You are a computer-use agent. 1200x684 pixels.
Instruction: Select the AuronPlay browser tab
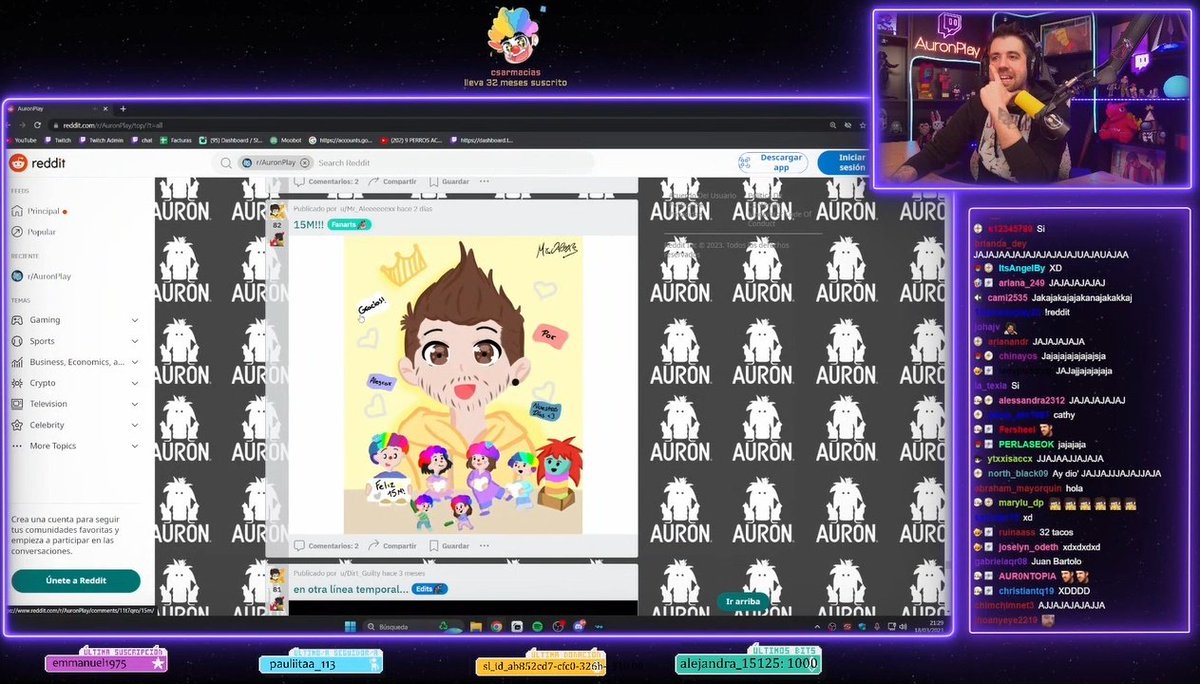(x=60, y=107)
